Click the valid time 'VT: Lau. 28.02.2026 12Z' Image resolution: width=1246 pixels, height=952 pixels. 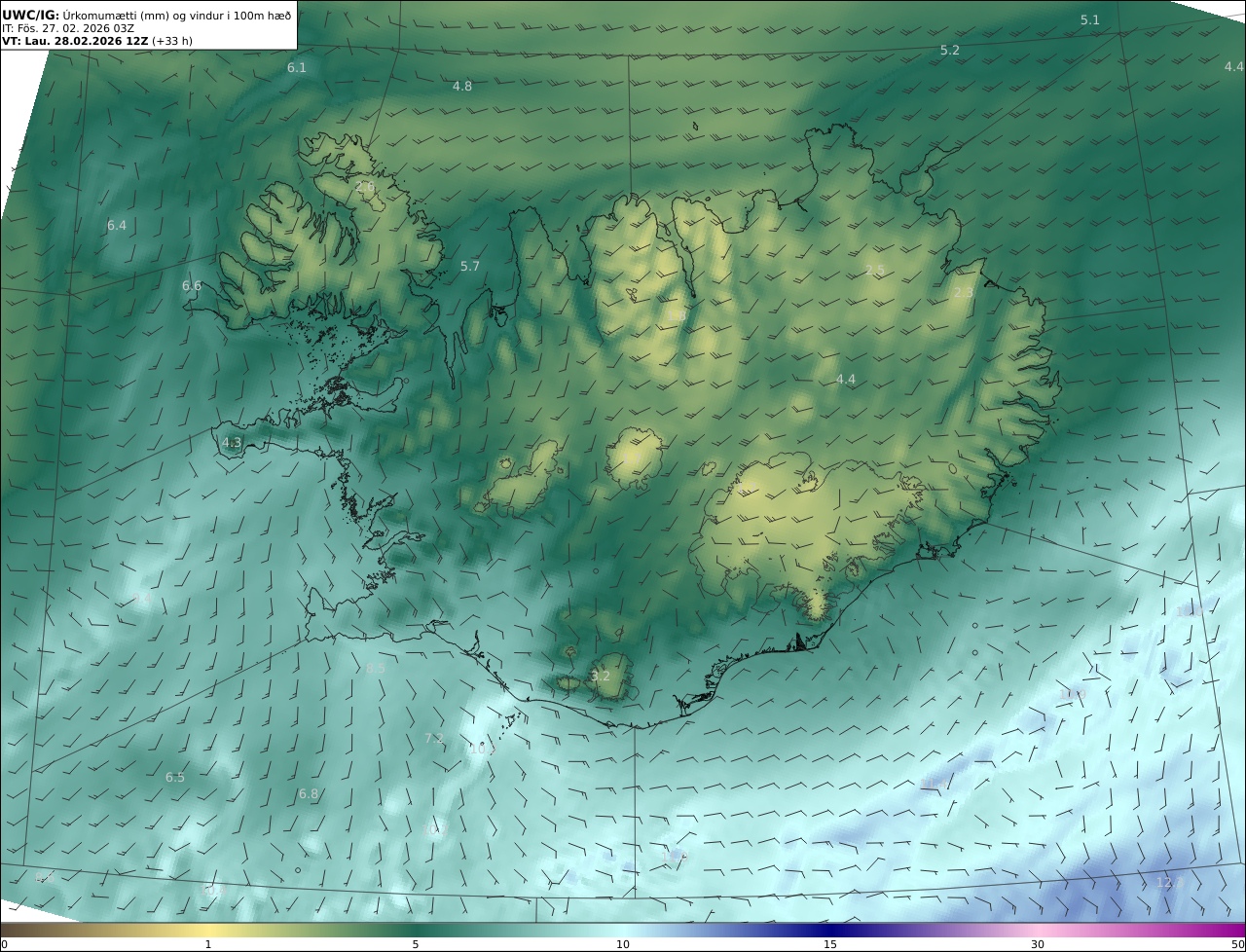75,42
